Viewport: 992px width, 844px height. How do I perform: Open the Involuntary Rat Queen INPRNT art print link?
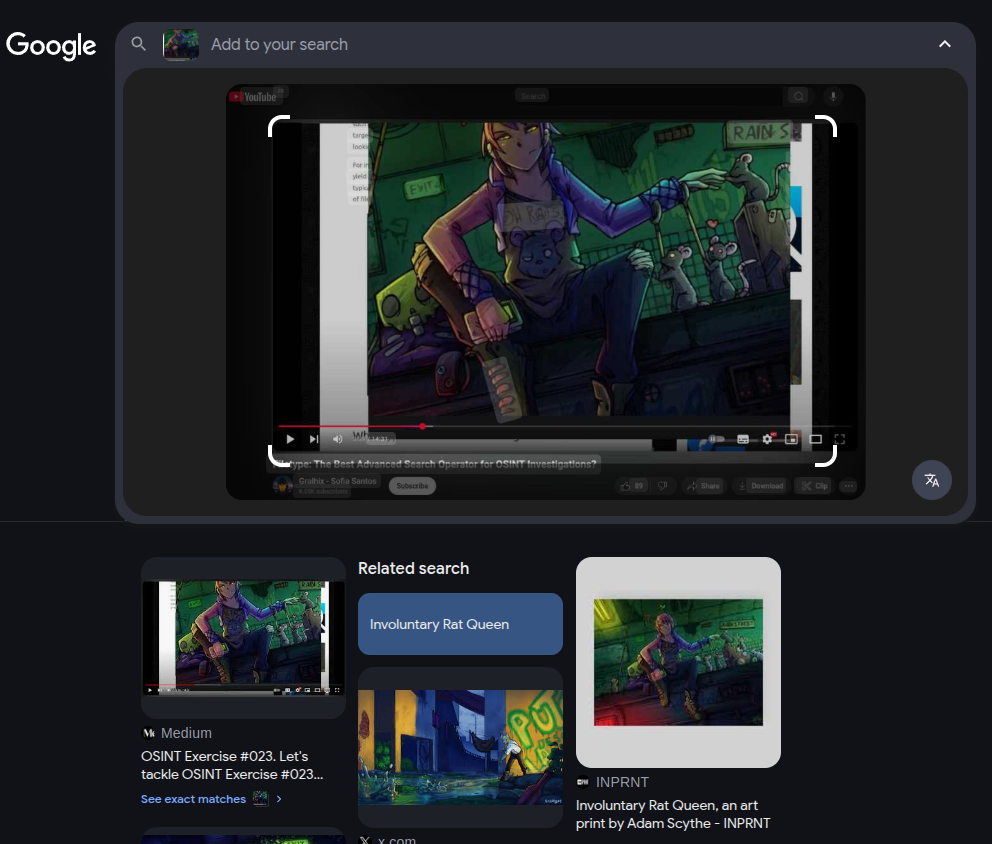(x=673, y=814)
